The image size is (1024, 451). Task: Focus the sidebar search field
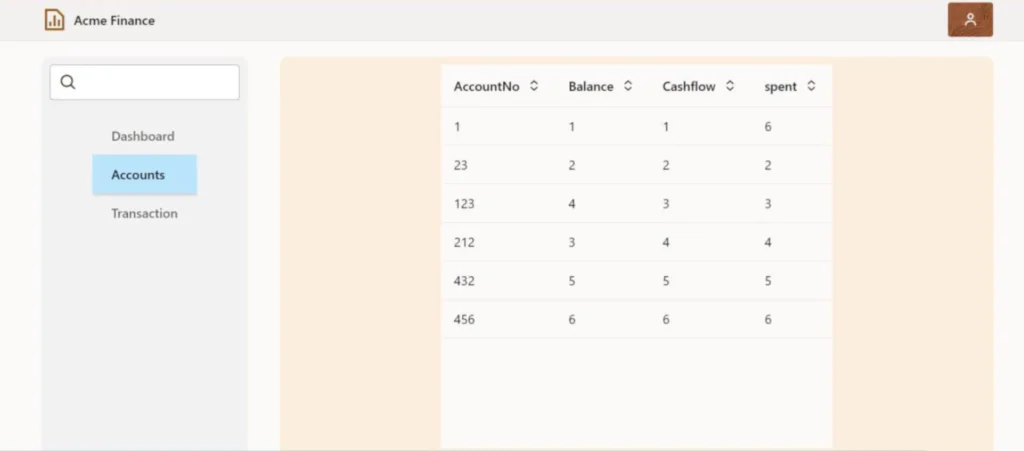pos(155,83)
